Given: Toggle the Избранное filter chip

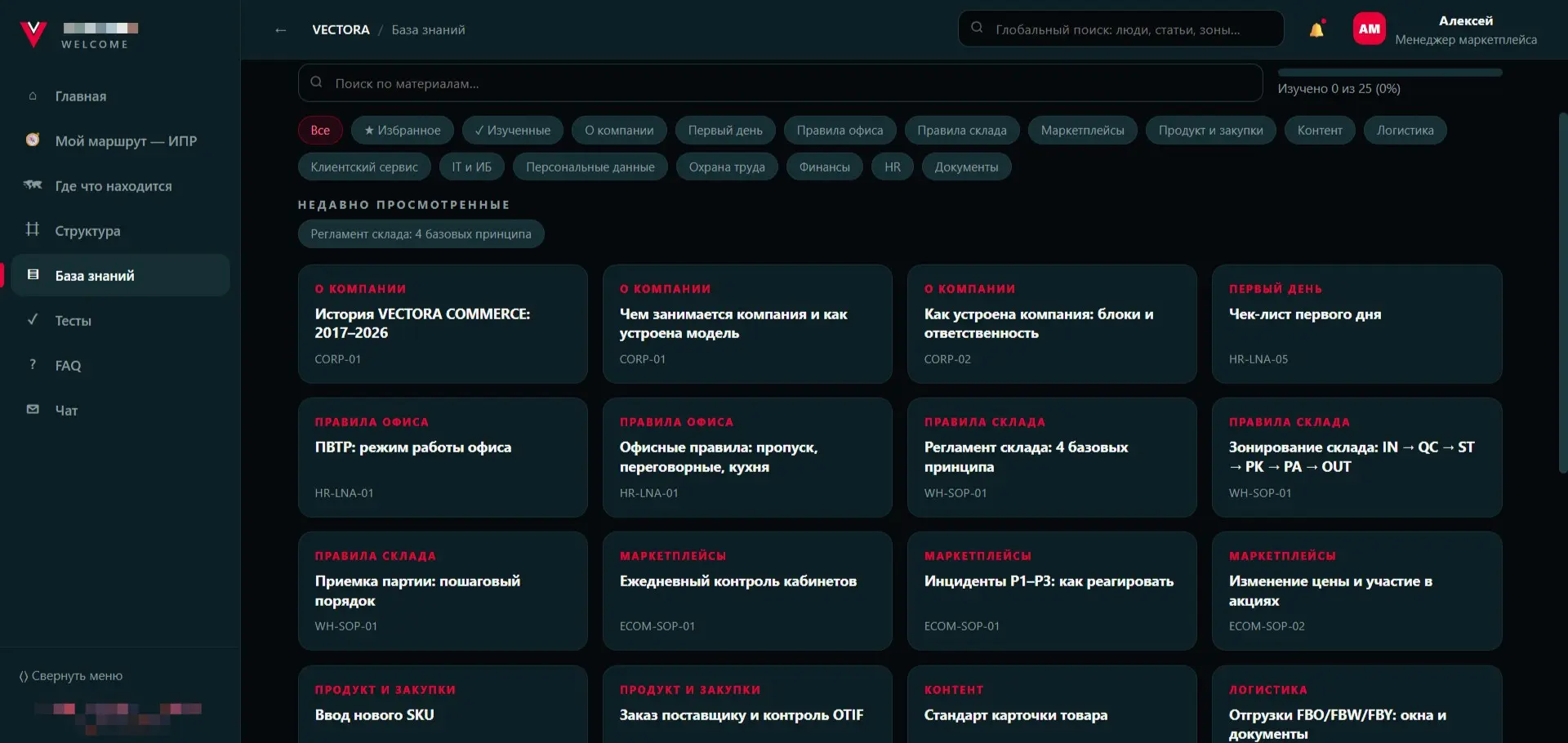Looking at the screenshot, I should pos(403,130).
